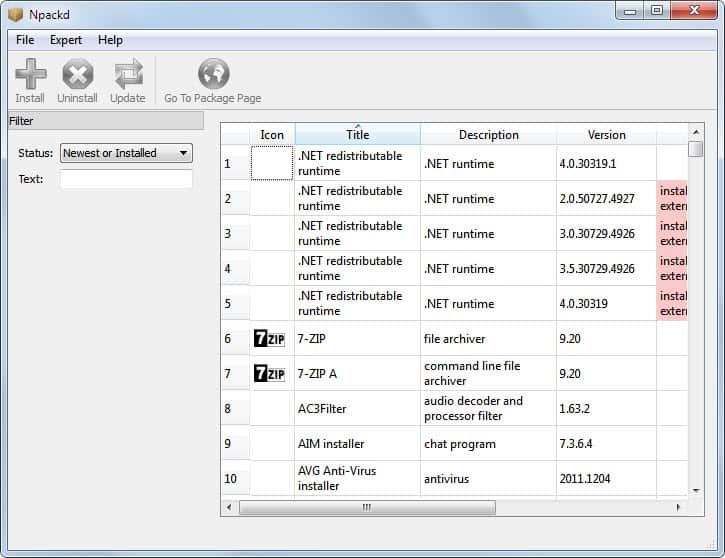
Task: Sort by the Icon column header
Action: pyautogui.click(x=272, y=135)
